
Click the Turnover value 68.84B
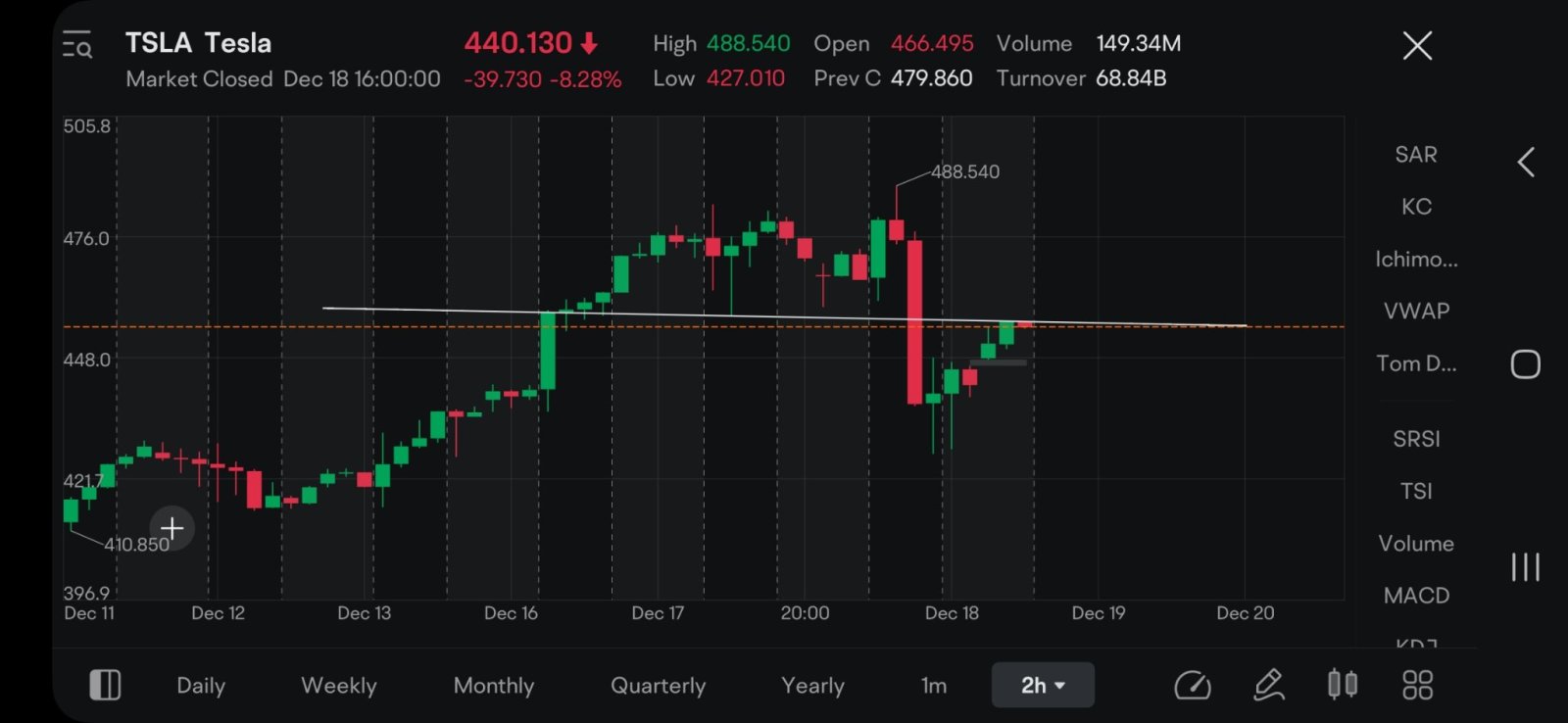coord(1131,78)
